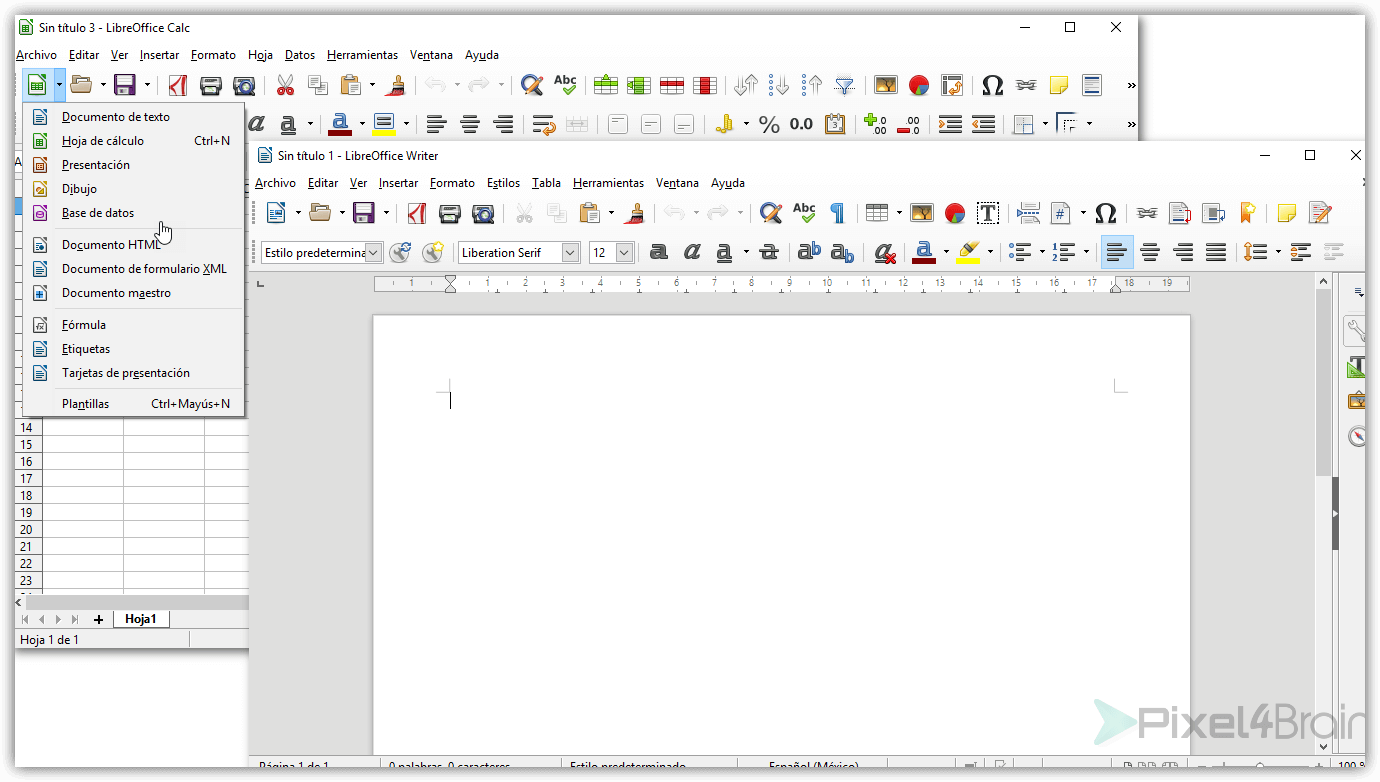
Task: Open the Liberation Serif font name dropdown
Action: tap(571, 253)
